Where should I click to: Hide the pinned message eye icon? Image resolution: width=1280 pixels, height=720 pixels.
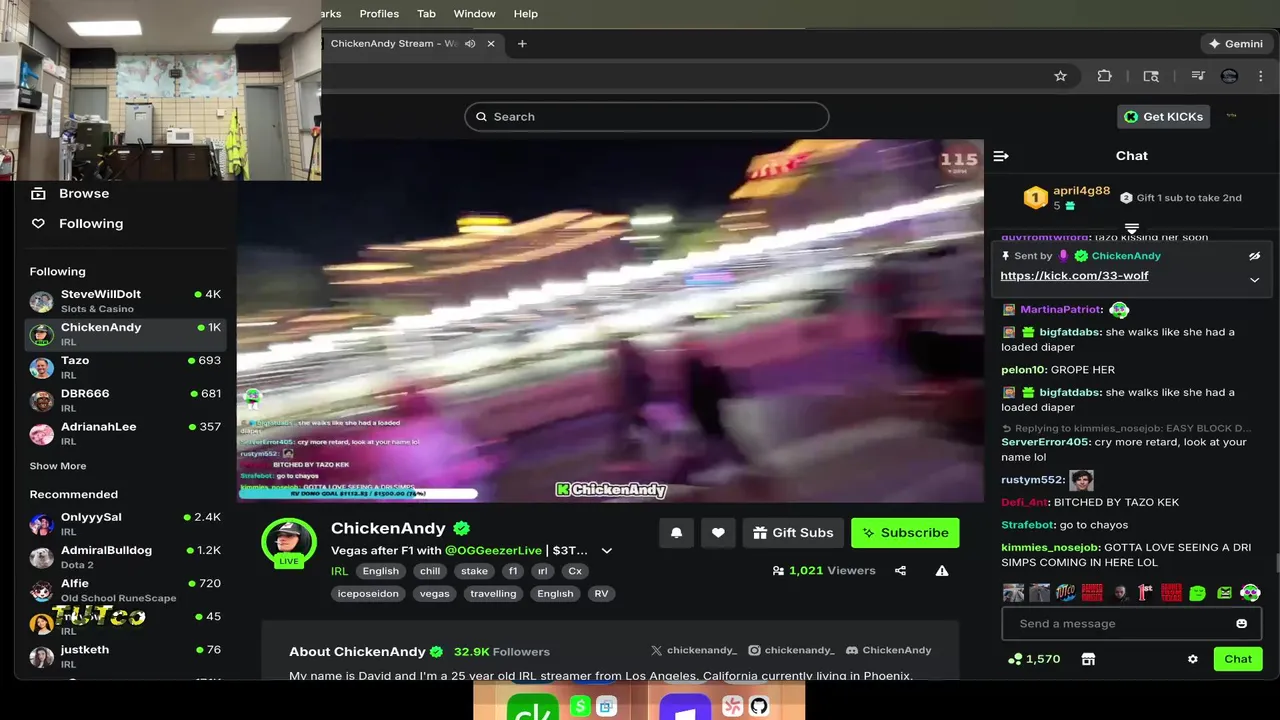coord(1254,256)
